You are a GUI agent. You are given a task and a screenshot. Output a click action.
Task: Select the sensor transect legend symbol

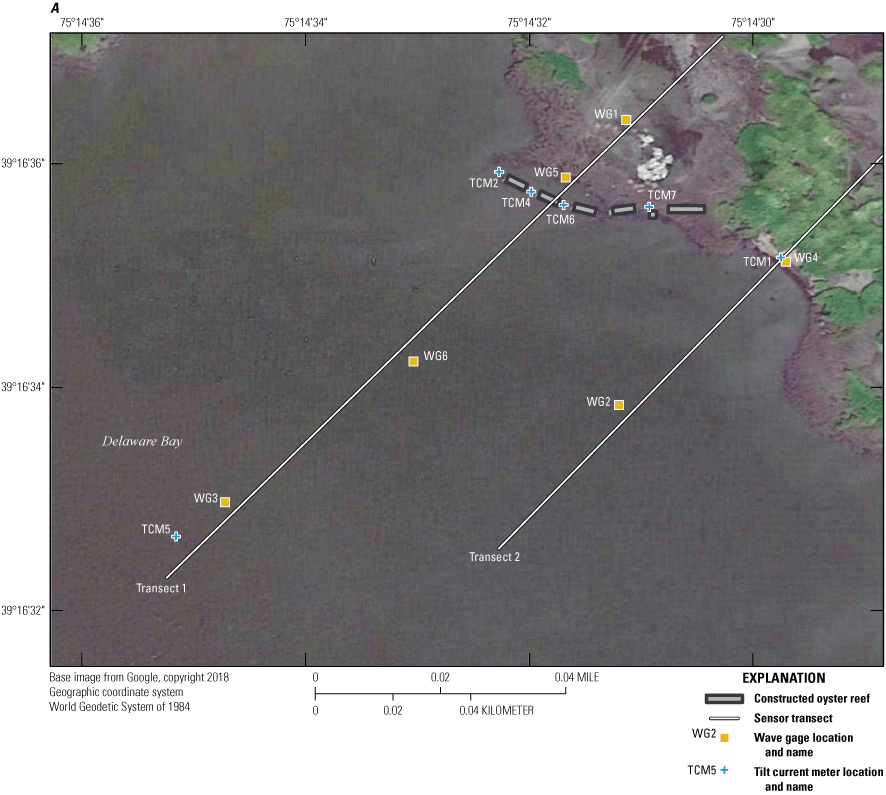tap(723, 720)
